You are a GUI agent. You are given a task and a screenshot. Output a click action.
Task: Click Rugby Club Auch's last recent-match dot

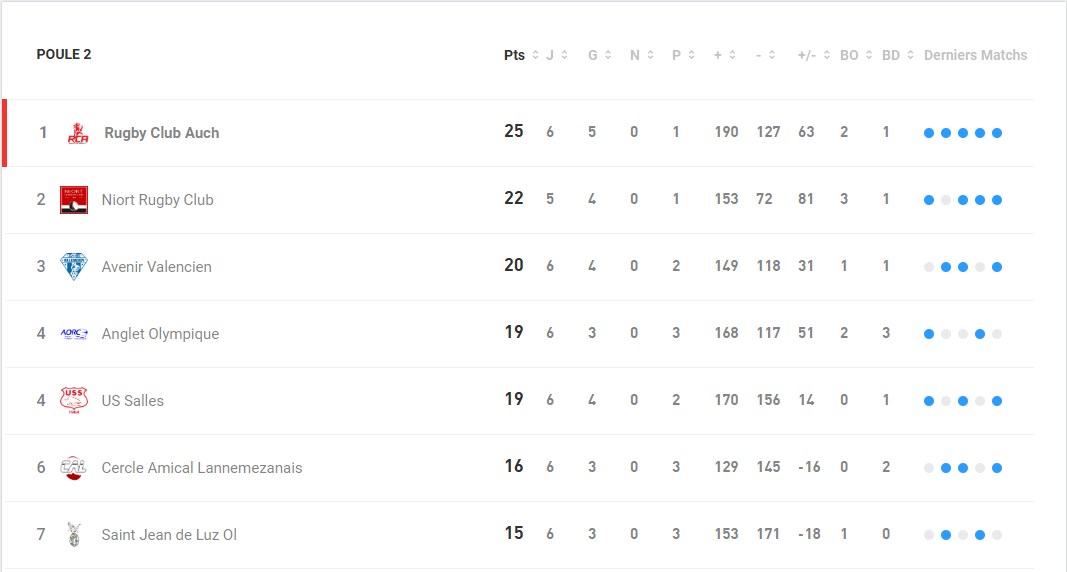(x=997, y=133)
